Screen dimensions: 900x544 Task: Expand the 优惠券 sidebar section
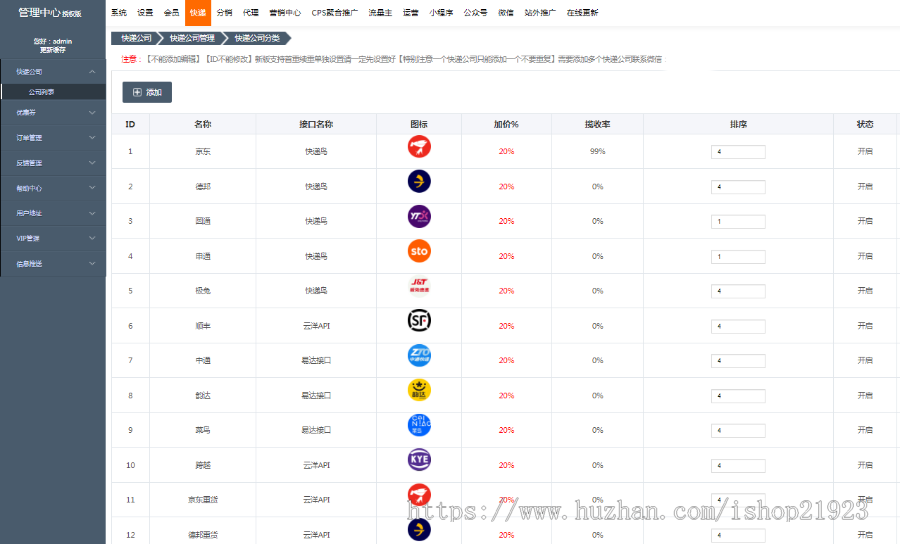[52, 112]
